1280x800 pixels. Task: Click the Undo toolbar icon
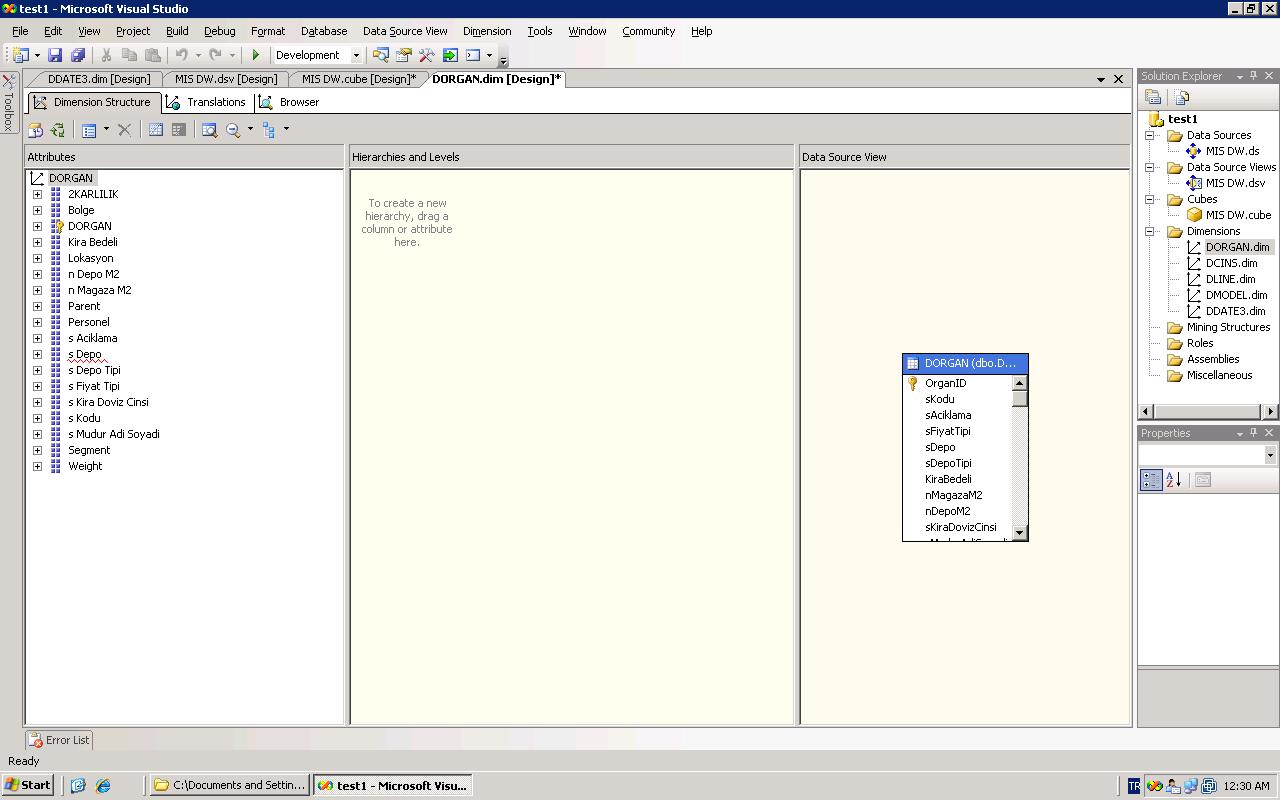(181, 55)
